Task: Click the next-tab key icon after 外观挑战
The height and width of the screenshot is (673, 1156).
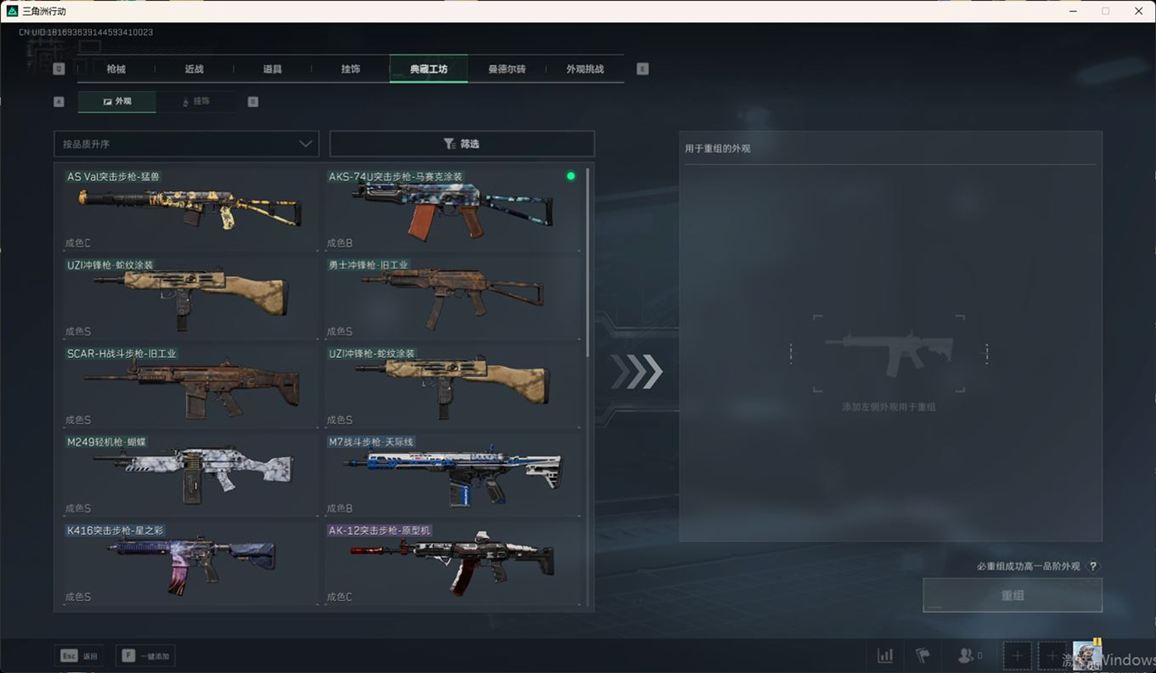Action: [x=642, y=69]
